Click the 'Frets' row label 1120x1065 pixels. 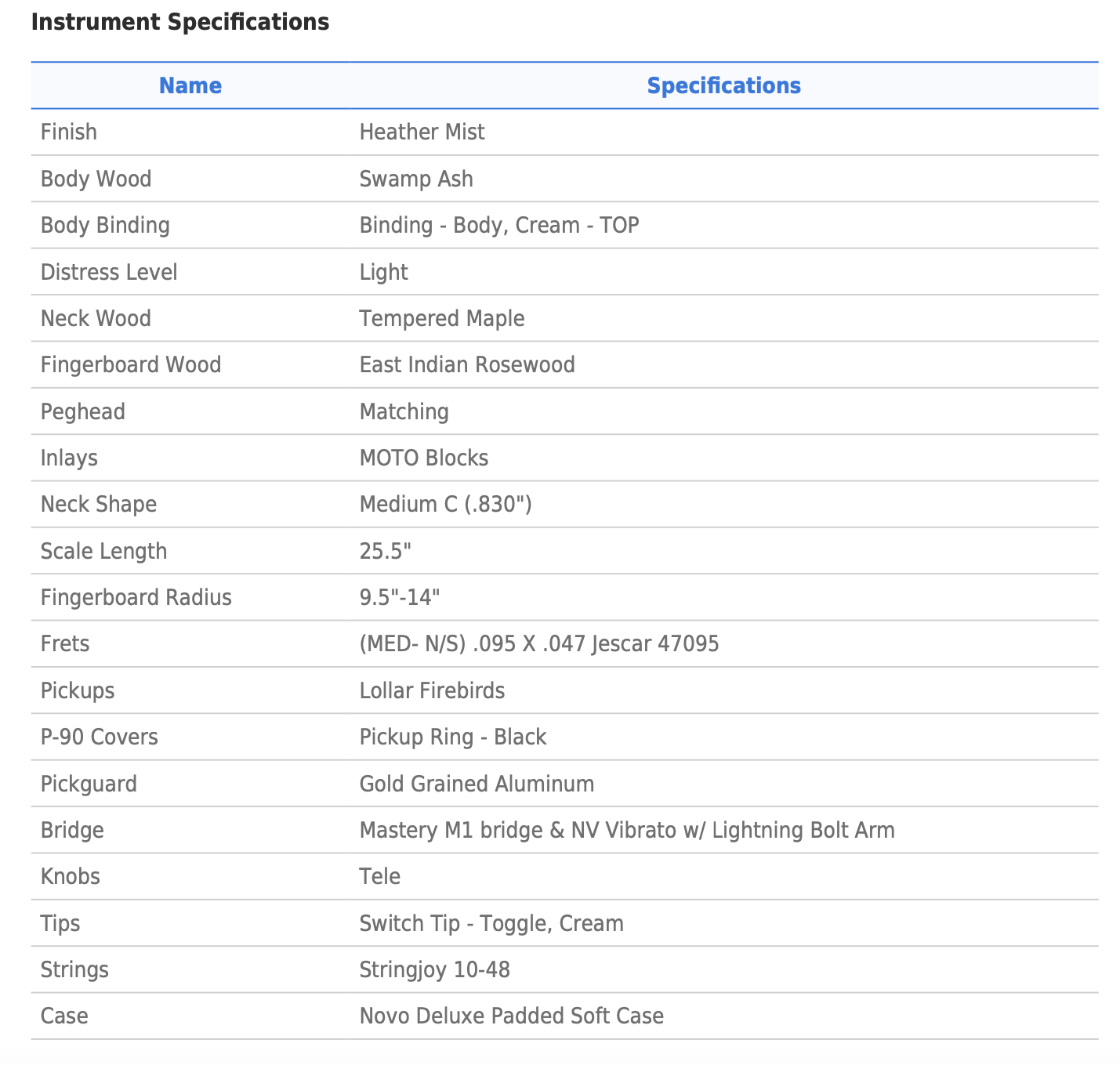click(x=65, y=643)
